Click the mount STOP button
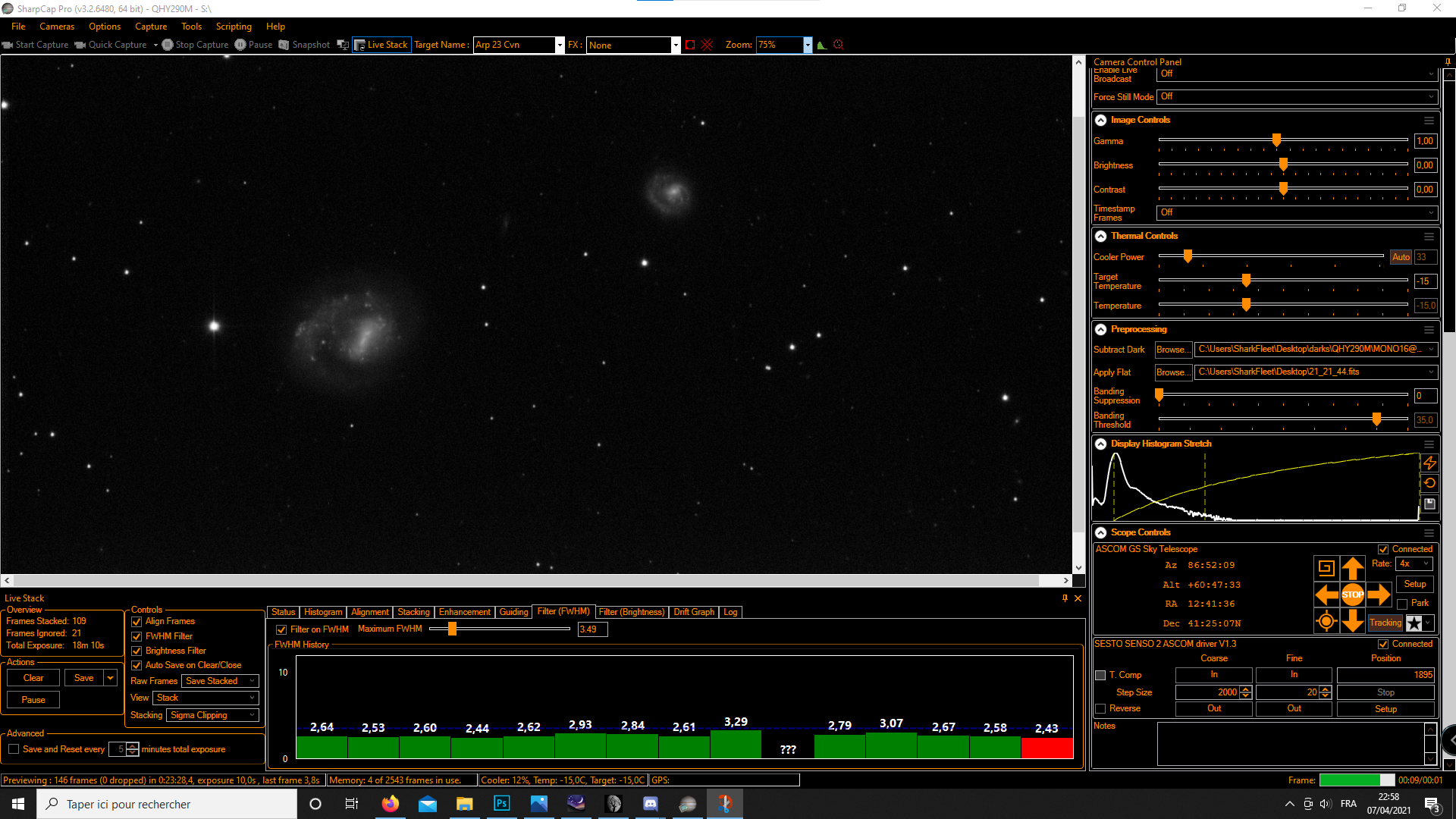 point(1352,595)
